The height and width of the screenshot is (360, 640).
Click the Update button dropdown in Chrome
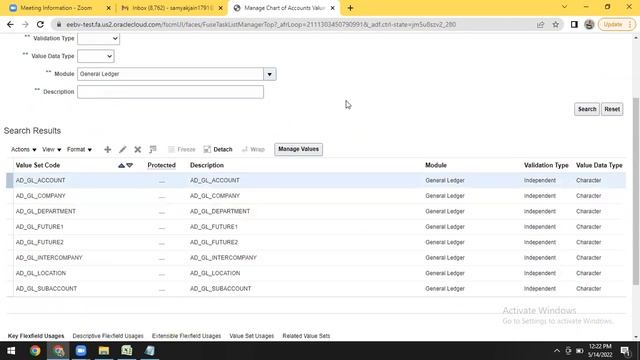pyautogui.click(x=617, y=24)
